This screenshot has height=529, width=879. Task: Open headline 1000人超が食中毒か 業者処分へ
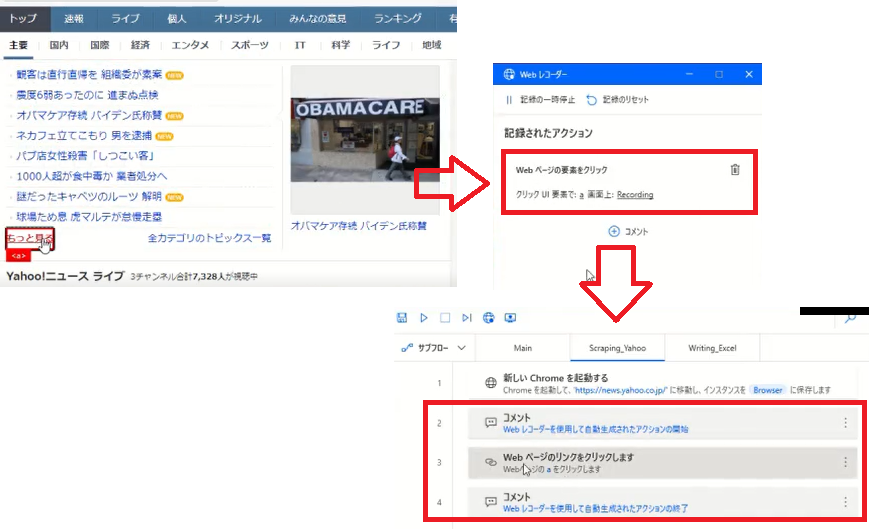point(91,176)
